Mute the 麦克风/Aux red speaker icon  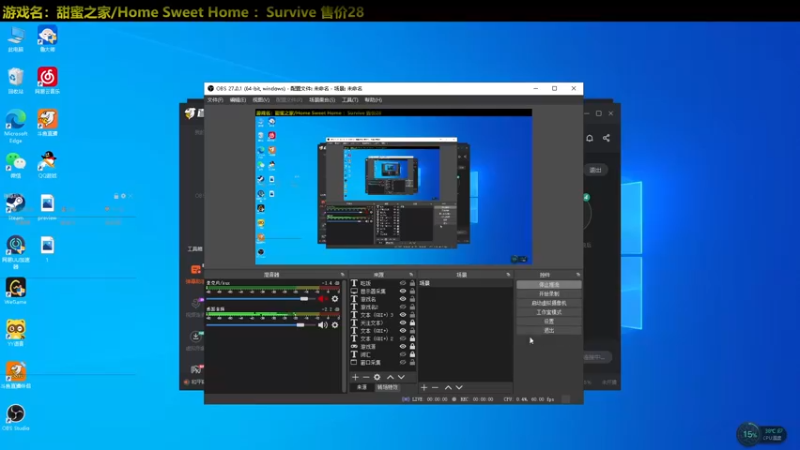tap(322, 299)
